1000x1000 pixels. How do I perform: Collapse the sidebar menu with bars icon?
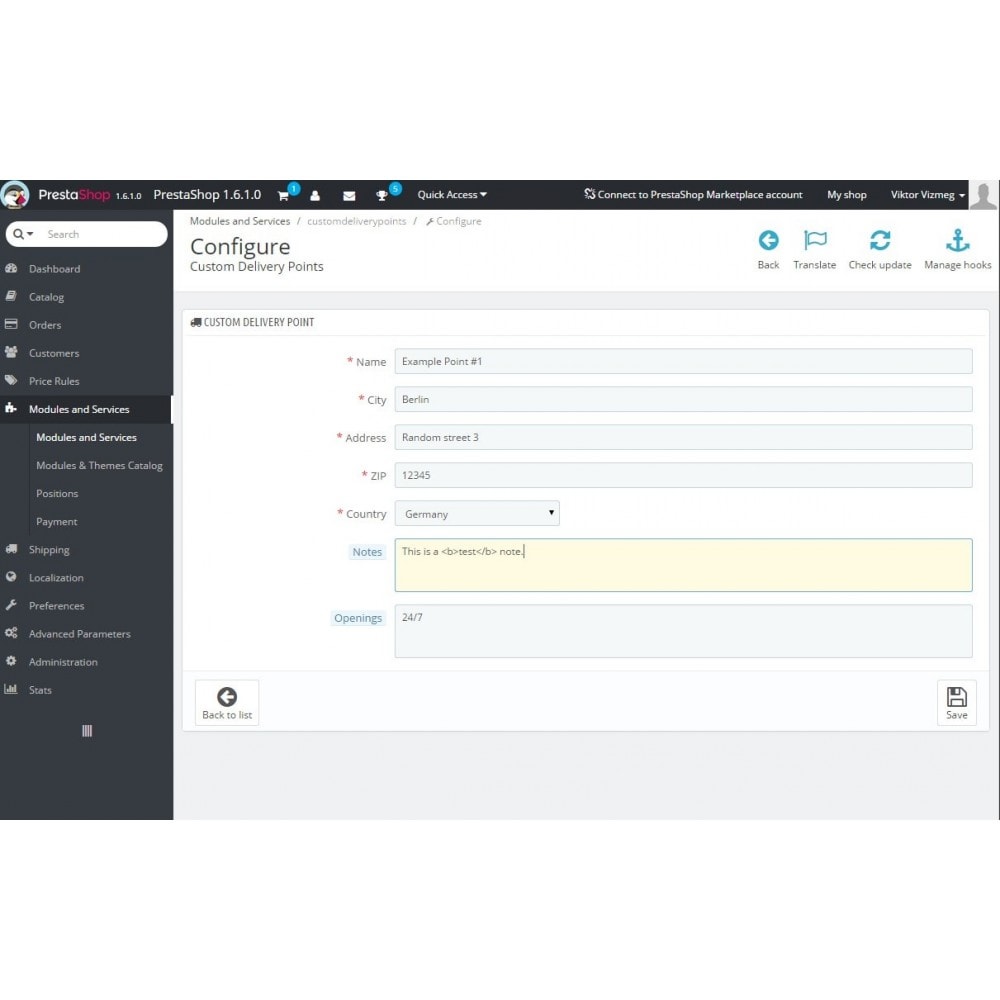coord(87,731)
